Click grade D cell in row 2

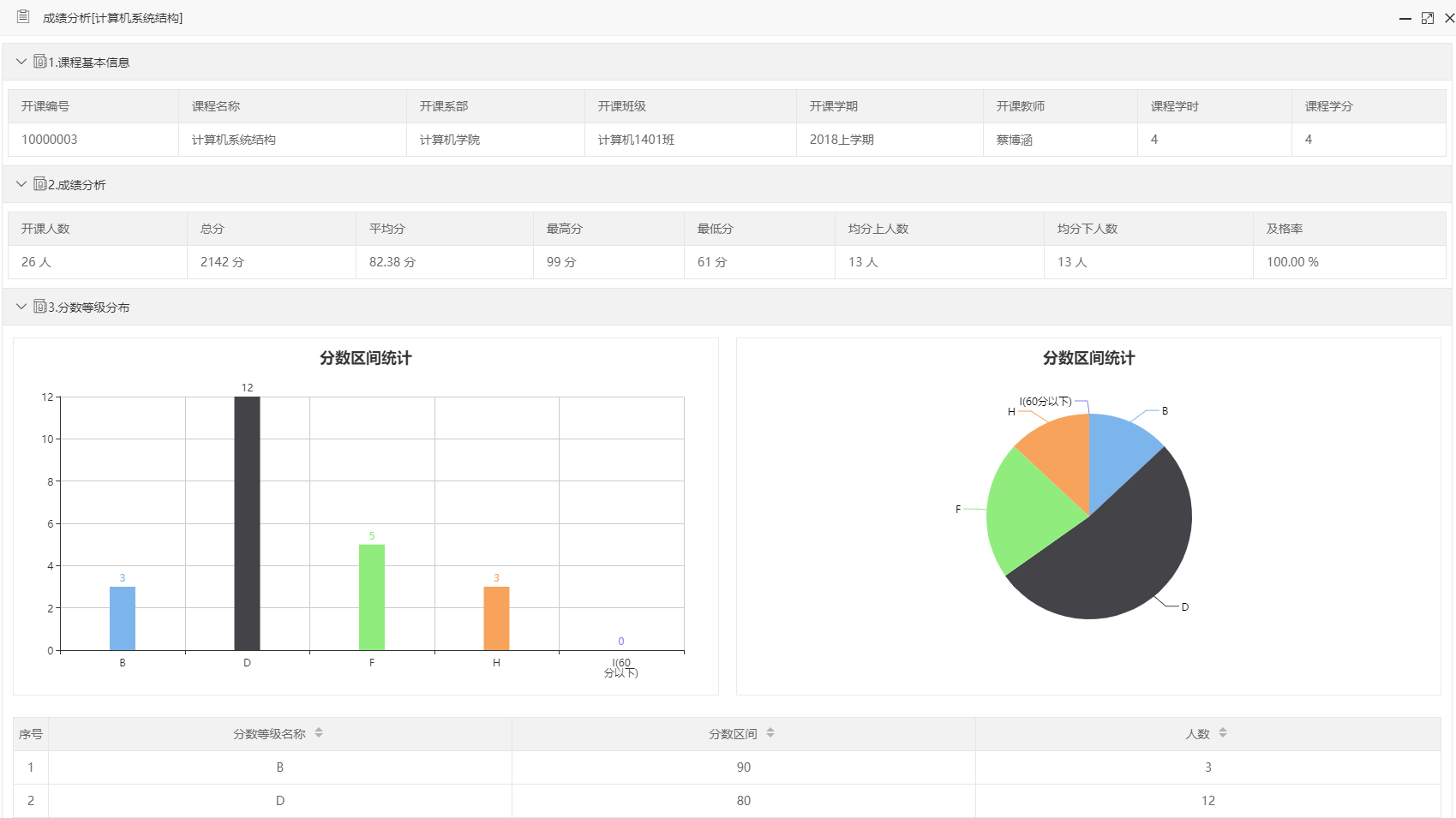click(280, 801)
